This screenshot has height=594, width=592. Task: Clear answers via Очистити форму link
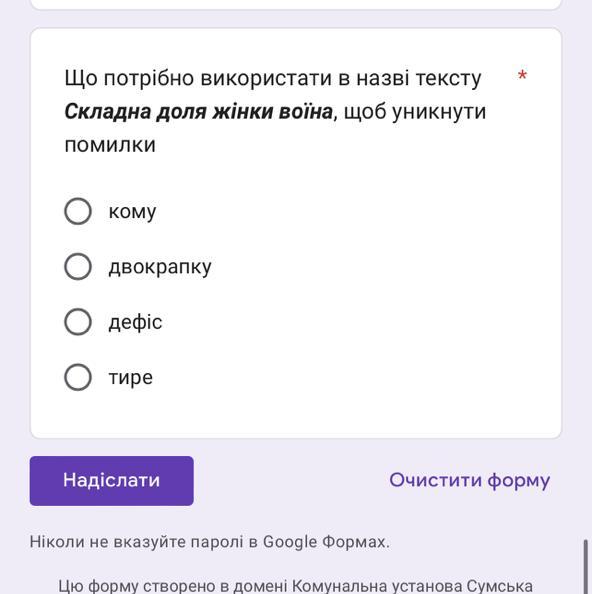point(470,480)
